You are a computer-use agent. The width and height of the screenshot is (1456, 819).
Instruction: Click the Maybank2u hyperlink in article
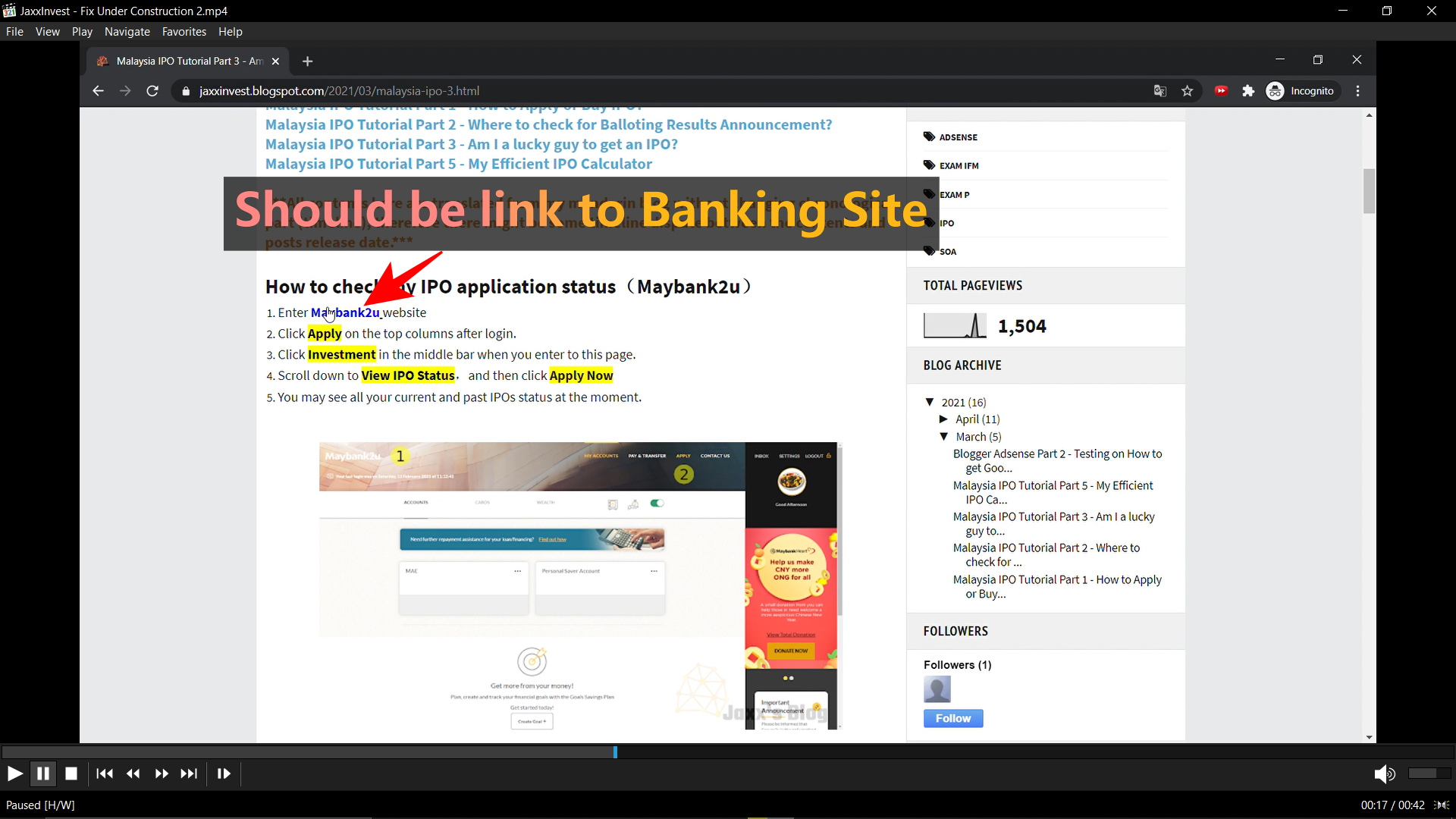coord(344,312)
